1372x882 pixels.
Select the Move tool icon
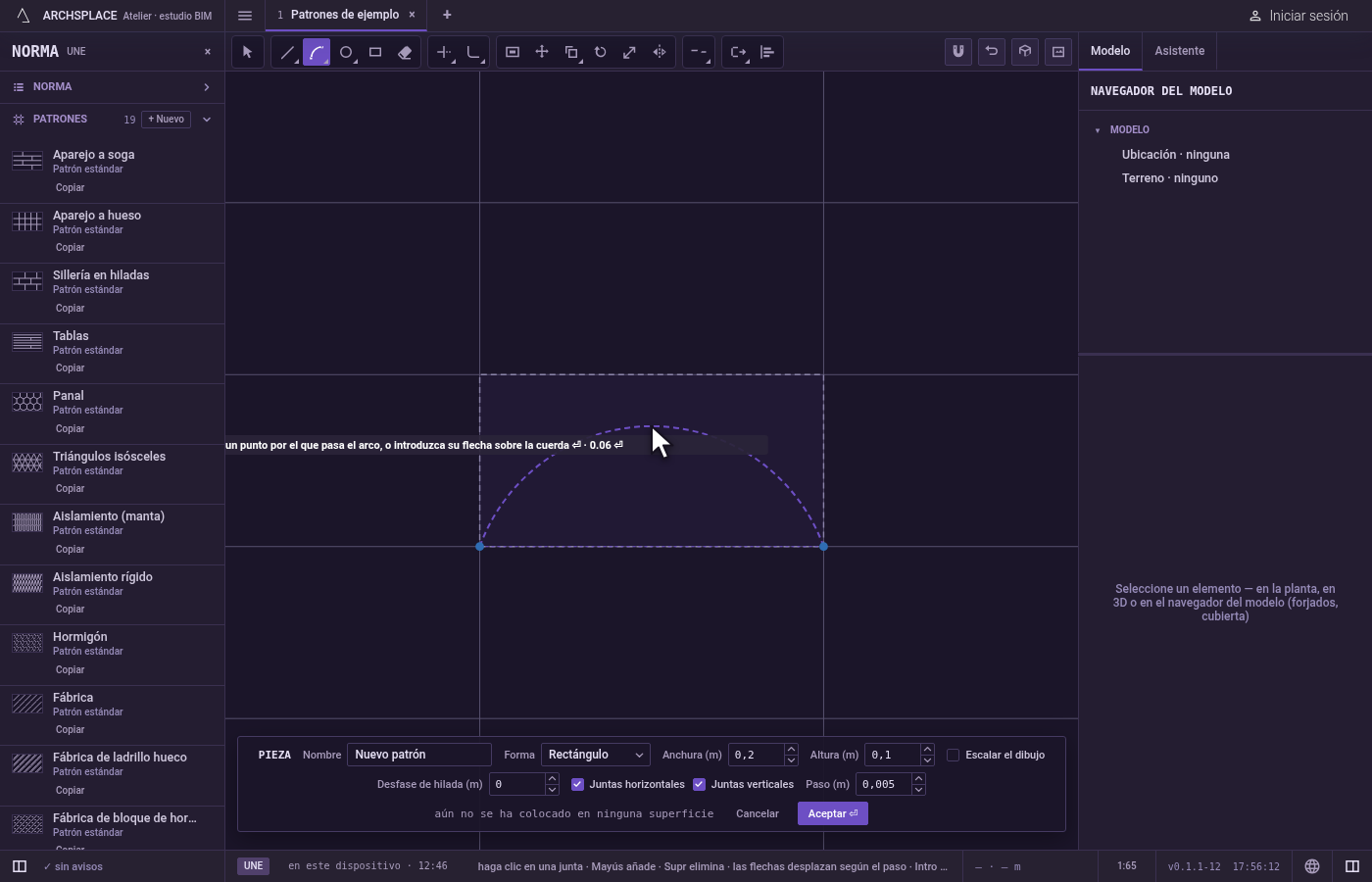point(542,52)
